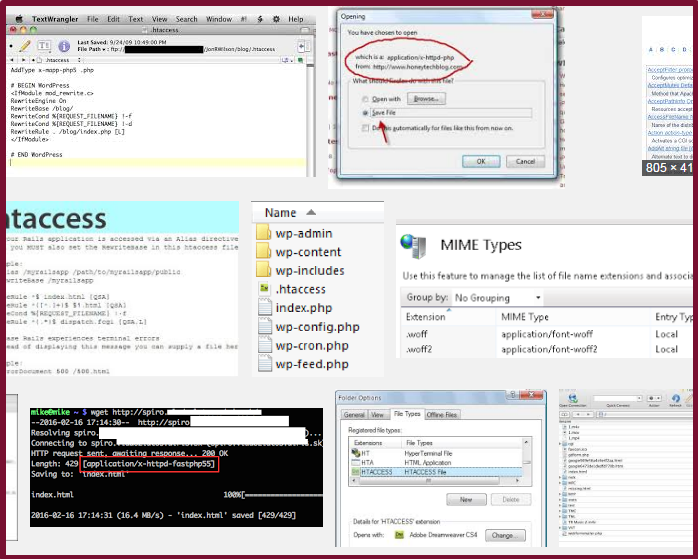Click the pencil icon in TextWrangler toolbar

[x=25, y=46]
